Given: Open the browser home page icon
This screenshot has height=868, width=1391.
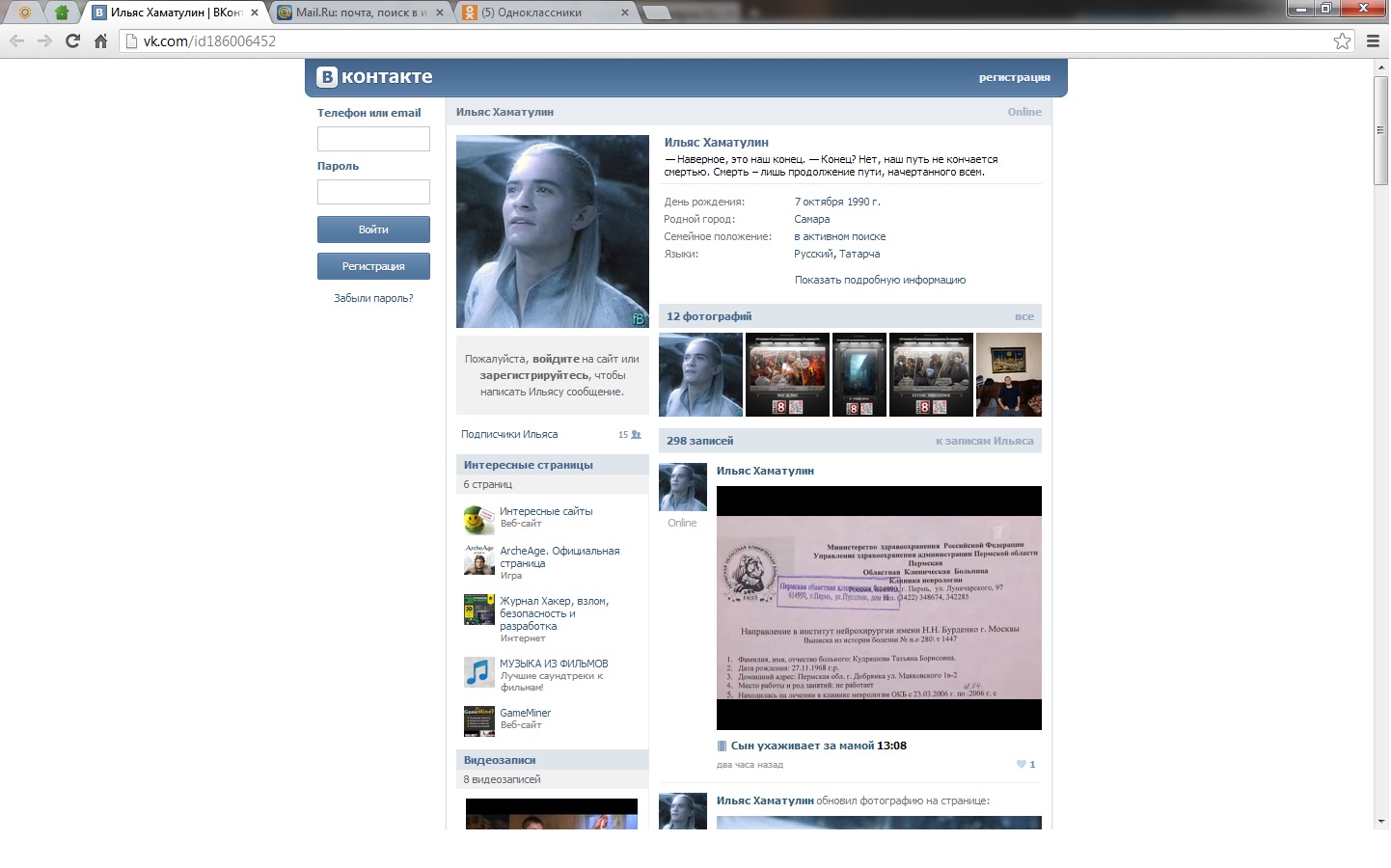Looking at the screenshot, I should point(100,41).
